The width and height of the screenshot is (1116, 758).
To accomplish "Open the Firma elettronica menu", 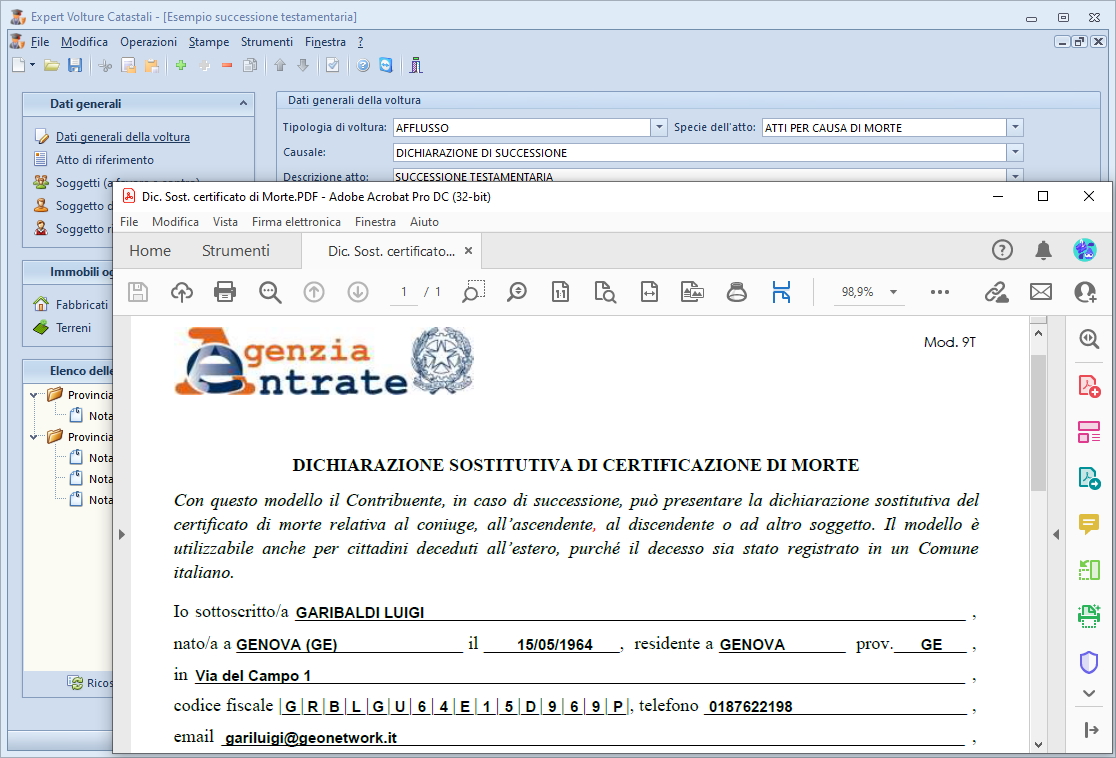I will click(296, 222).
